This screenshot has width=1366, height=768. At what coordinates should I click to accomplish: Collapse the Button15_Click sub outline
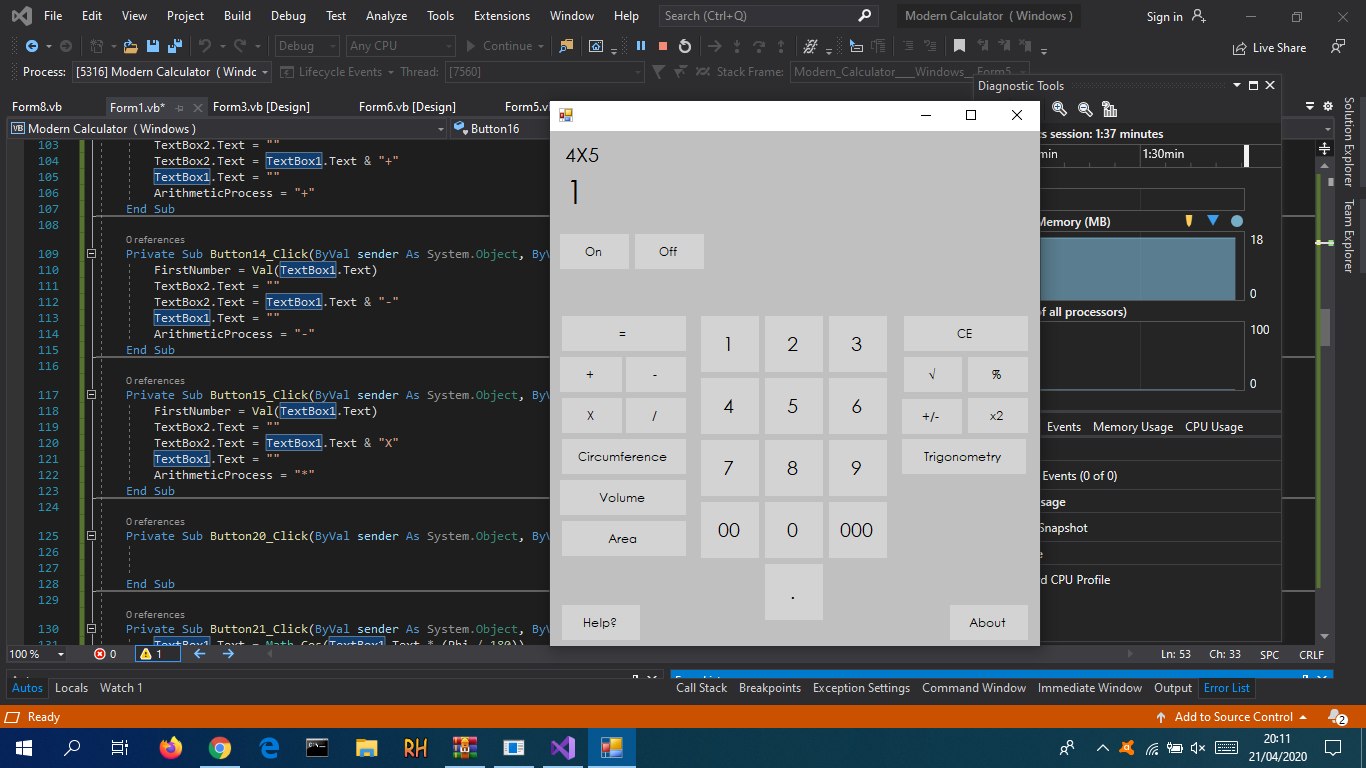tap(91, 395)
